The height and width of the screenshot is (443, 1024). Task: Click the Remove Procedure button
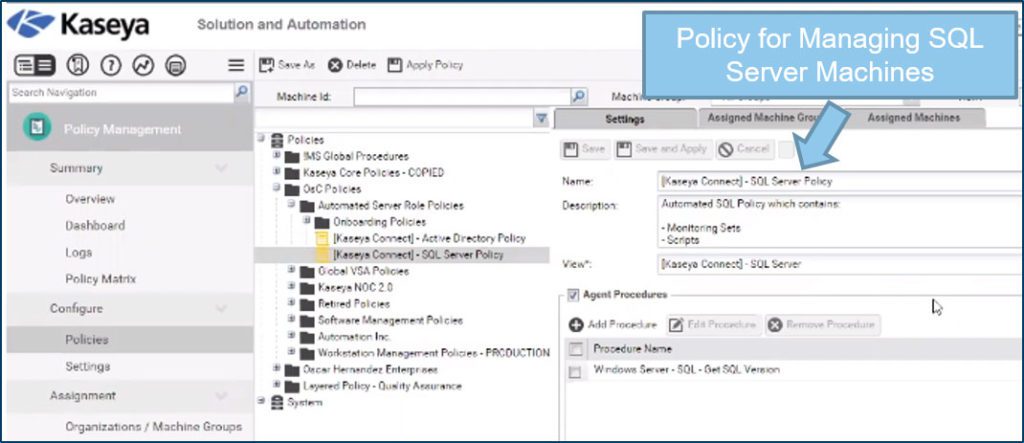[x=823, y=325]
